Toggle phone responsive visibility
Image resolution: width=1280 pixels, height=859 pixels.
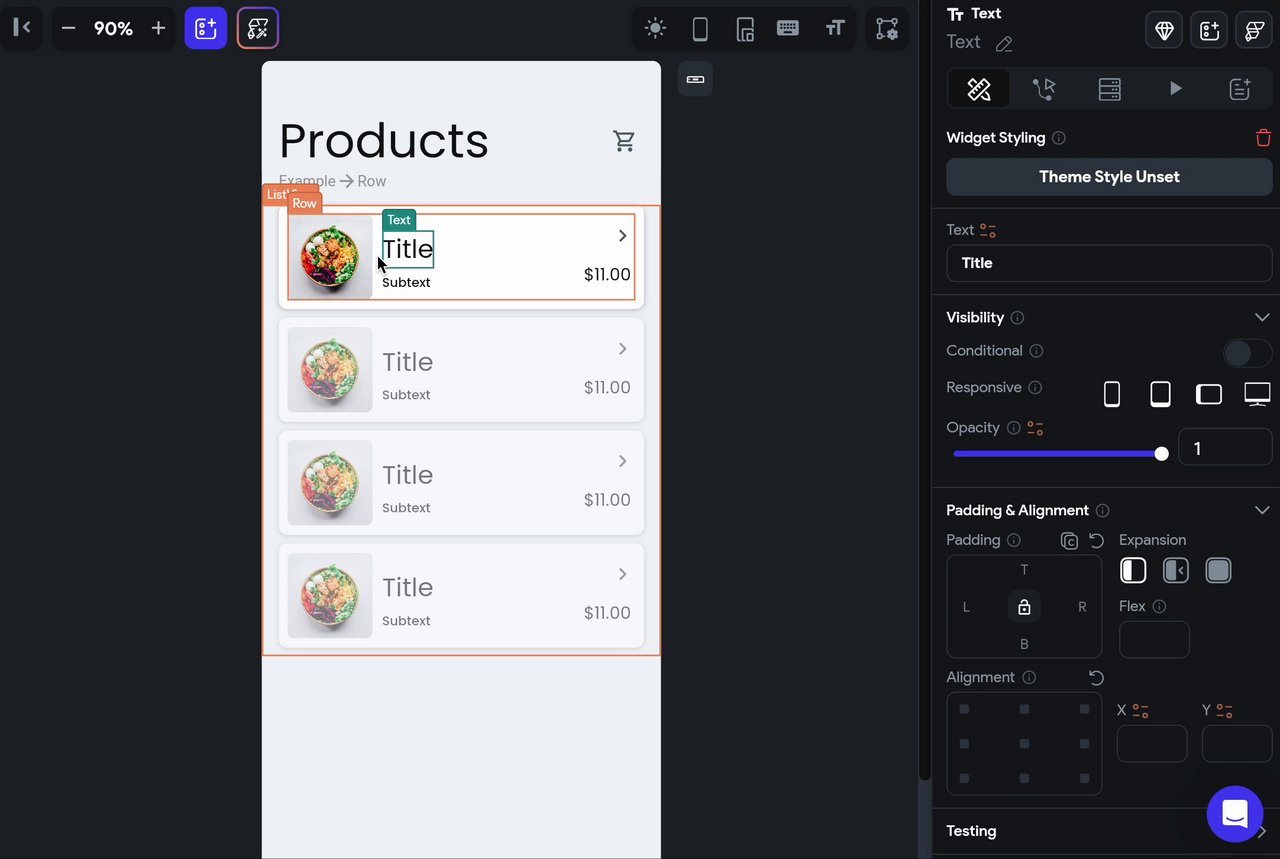[1111, 394]
